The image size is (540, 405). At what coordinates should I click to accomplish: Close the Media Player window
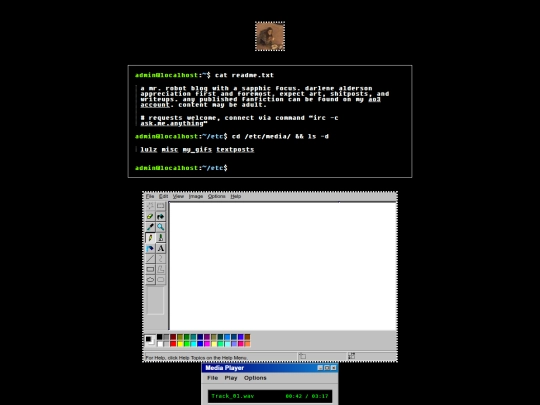[333, 368]
